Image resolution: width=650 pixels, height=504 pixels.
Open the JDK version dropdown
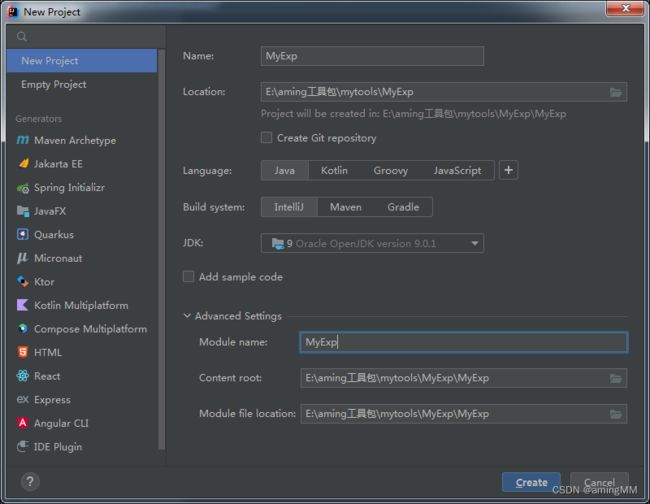click(372, 243)
